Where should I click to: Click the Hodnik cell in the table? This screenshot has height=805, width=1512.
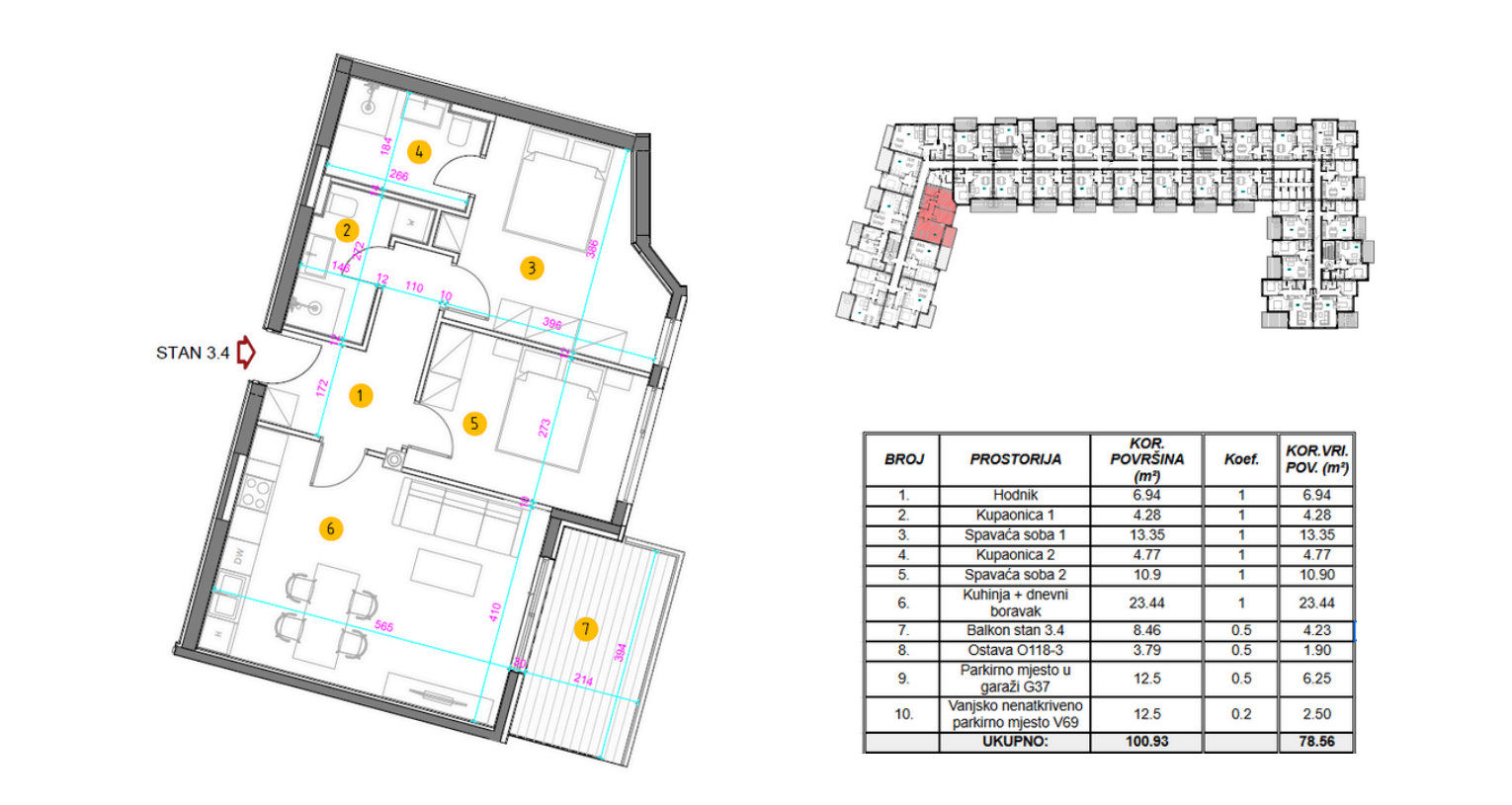click(x=1015, y=495)
